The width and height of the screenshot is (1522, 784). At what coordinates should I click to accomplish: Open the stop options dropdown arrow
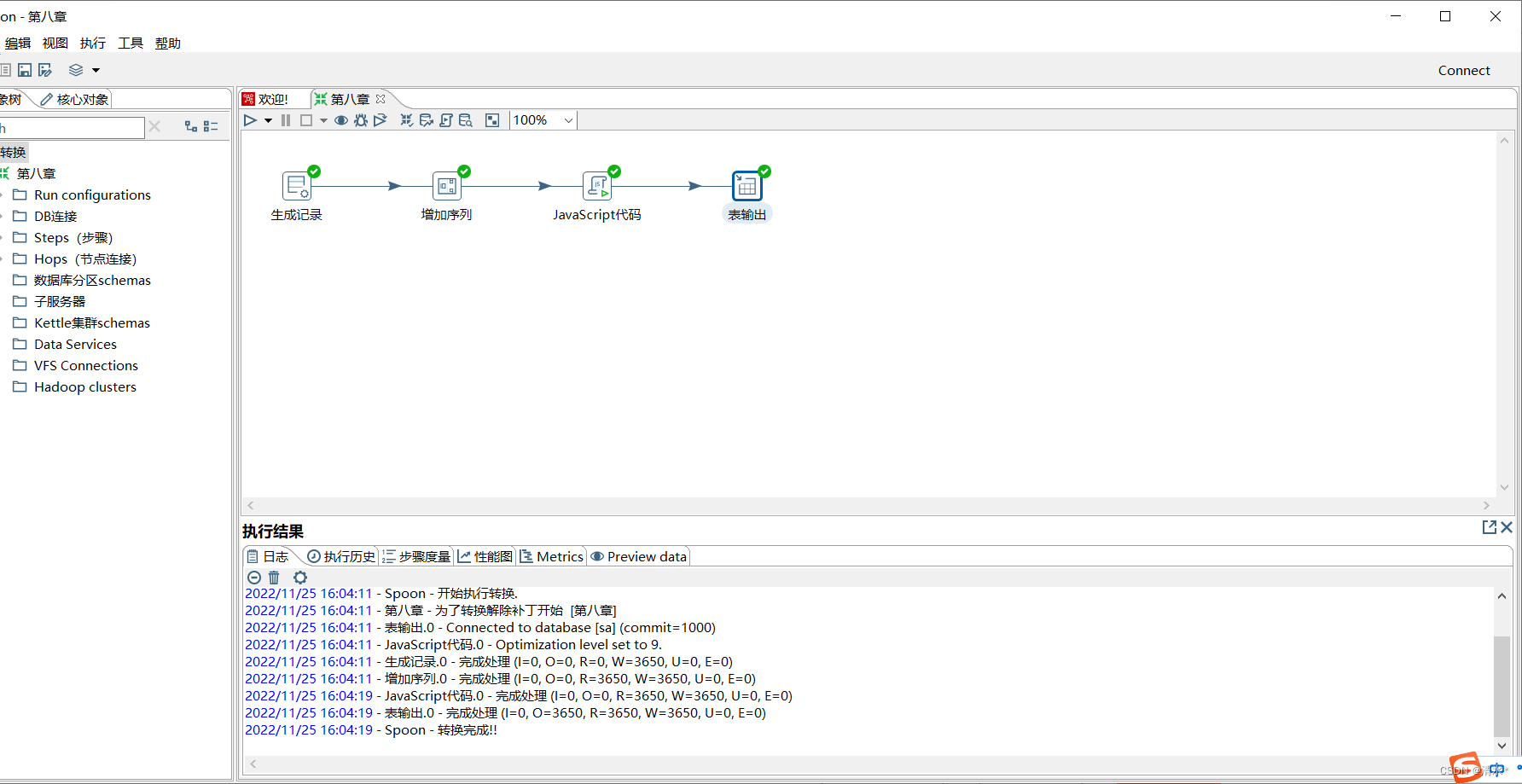point(323,120)
